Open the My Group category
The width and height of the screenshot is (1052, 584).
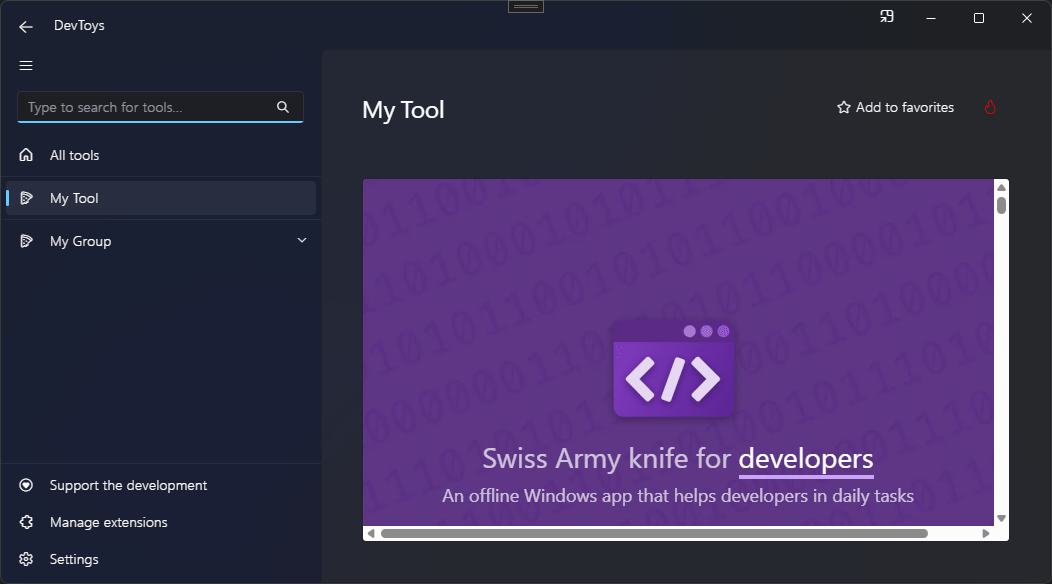(160, 241)
